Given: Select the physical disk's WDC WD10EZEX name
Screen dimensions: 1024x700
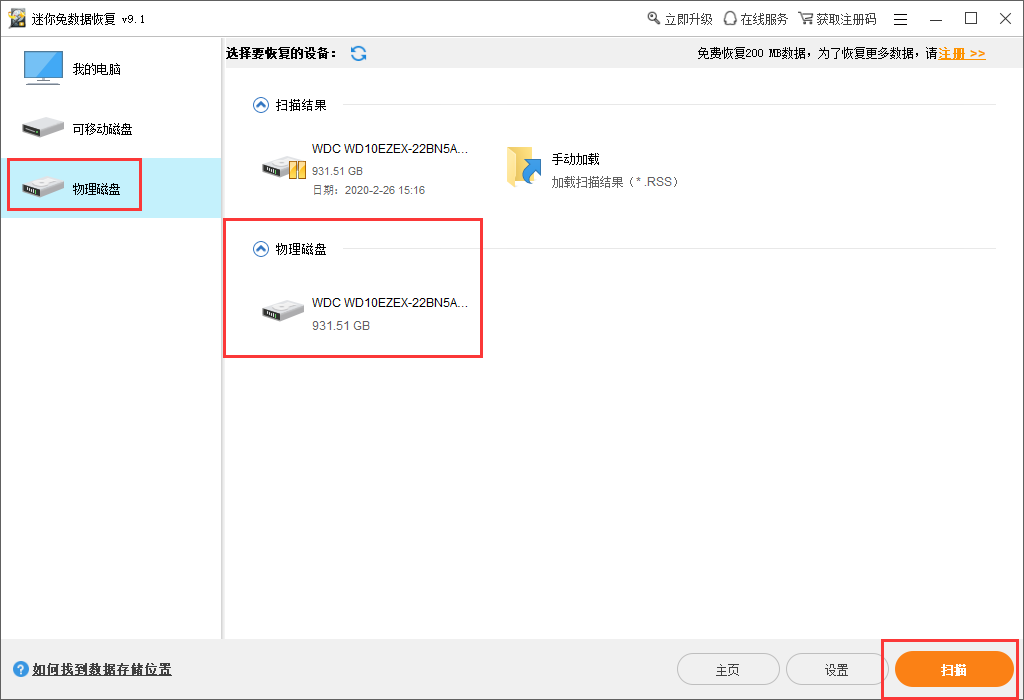Looking at the screenshot, I should (x=390, y=302).
